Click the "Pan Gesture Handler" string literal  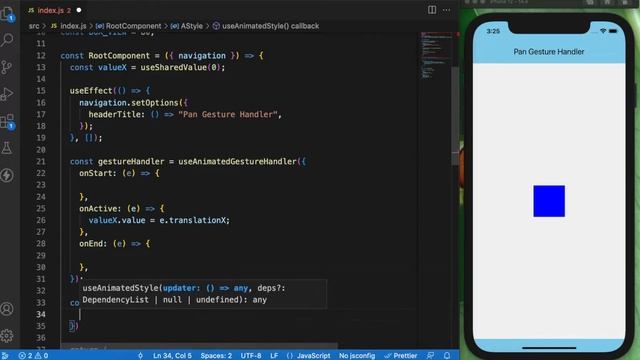(228, 114)
